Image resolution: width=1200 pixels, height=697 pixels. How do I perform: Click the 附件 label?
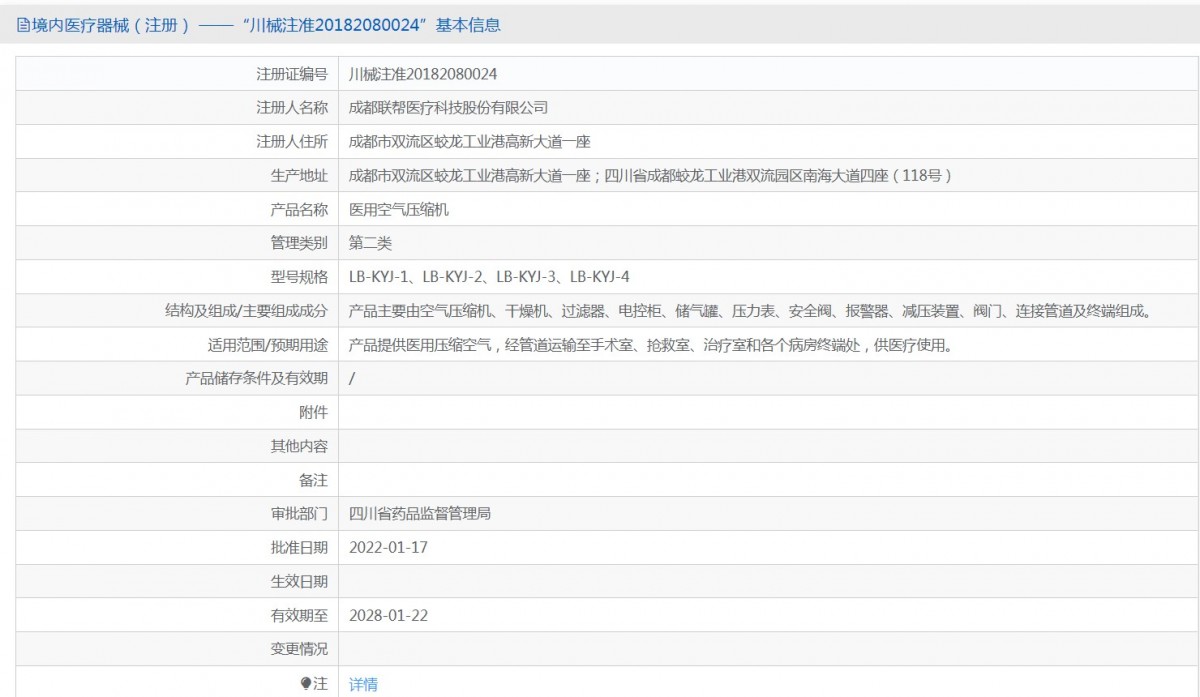[314, 412]
